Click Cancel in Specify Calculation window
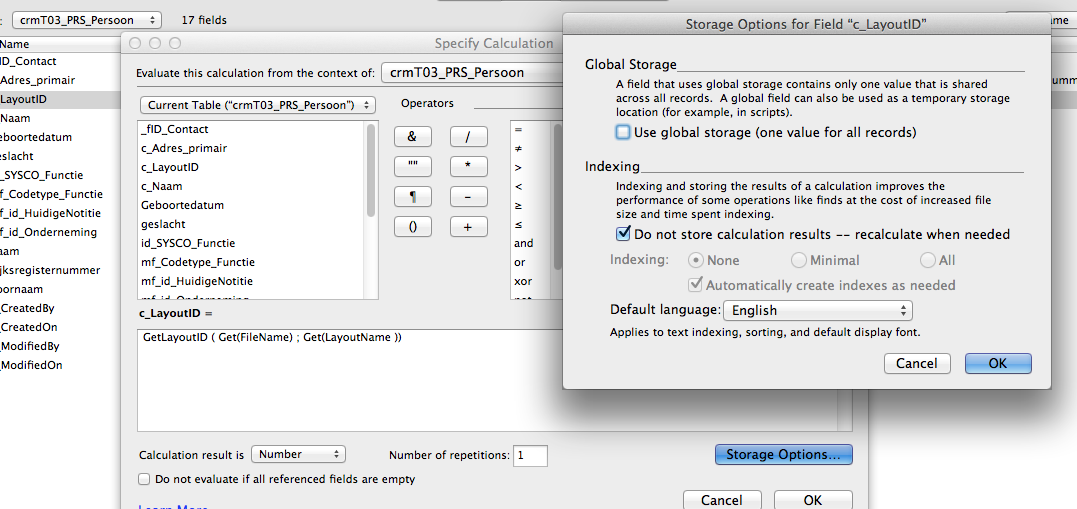This screenshot has height=509, width=1077. coord(722,500)
